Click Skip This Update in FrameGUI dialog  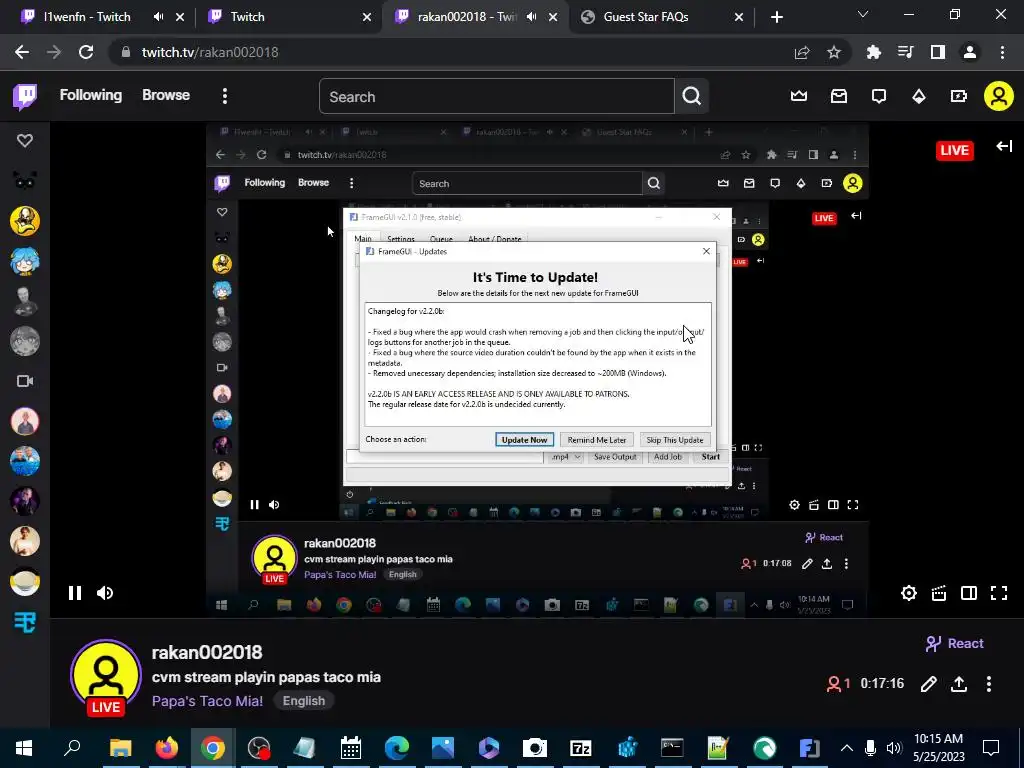[x=675, y=440]
